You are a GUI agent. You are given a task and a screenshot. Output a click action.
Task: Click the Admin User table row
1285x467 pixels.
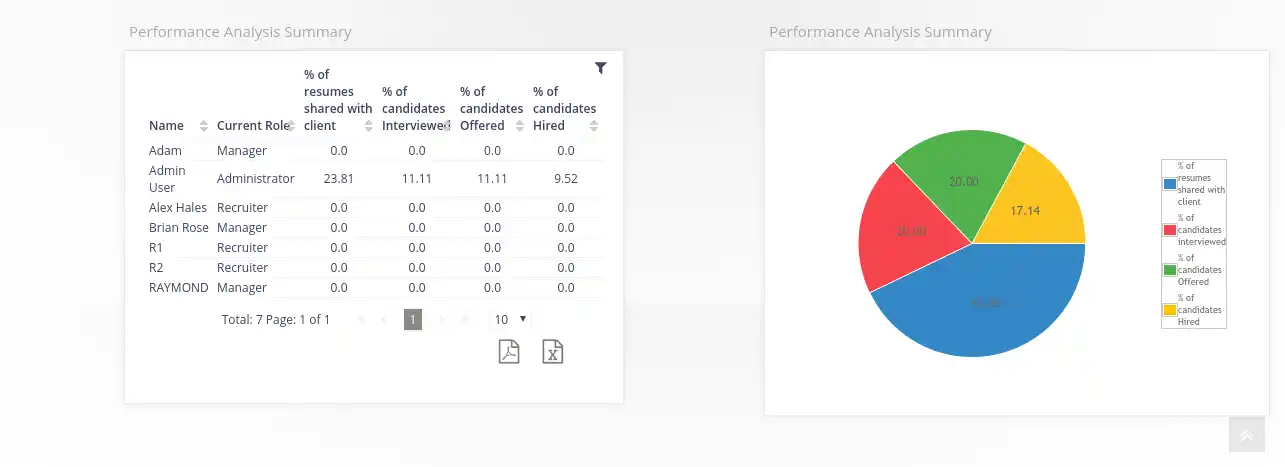[x=375, y=179]
